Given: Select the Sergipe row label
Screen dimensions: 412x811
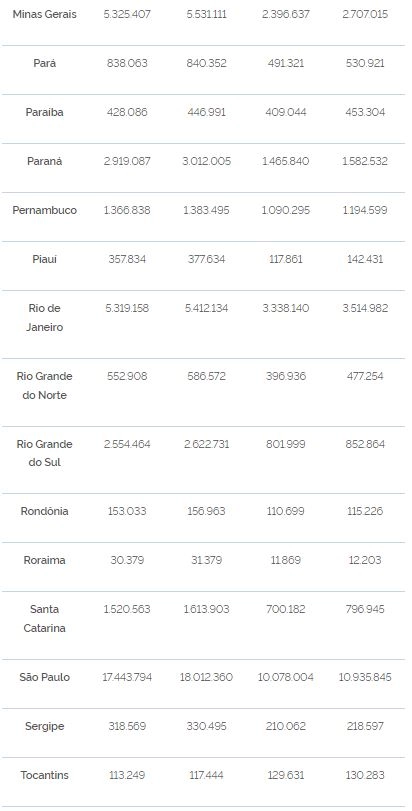Looking at the screenshot, I should click(x=44, y=726).
